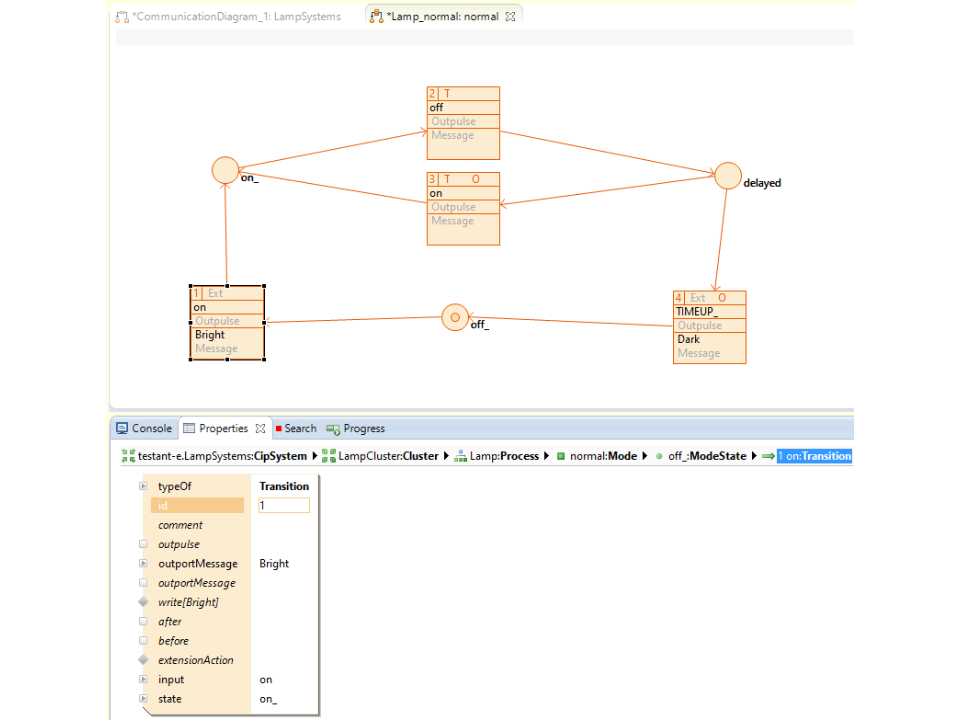
Task: Click the off_ initial state node
Action: 455,317
